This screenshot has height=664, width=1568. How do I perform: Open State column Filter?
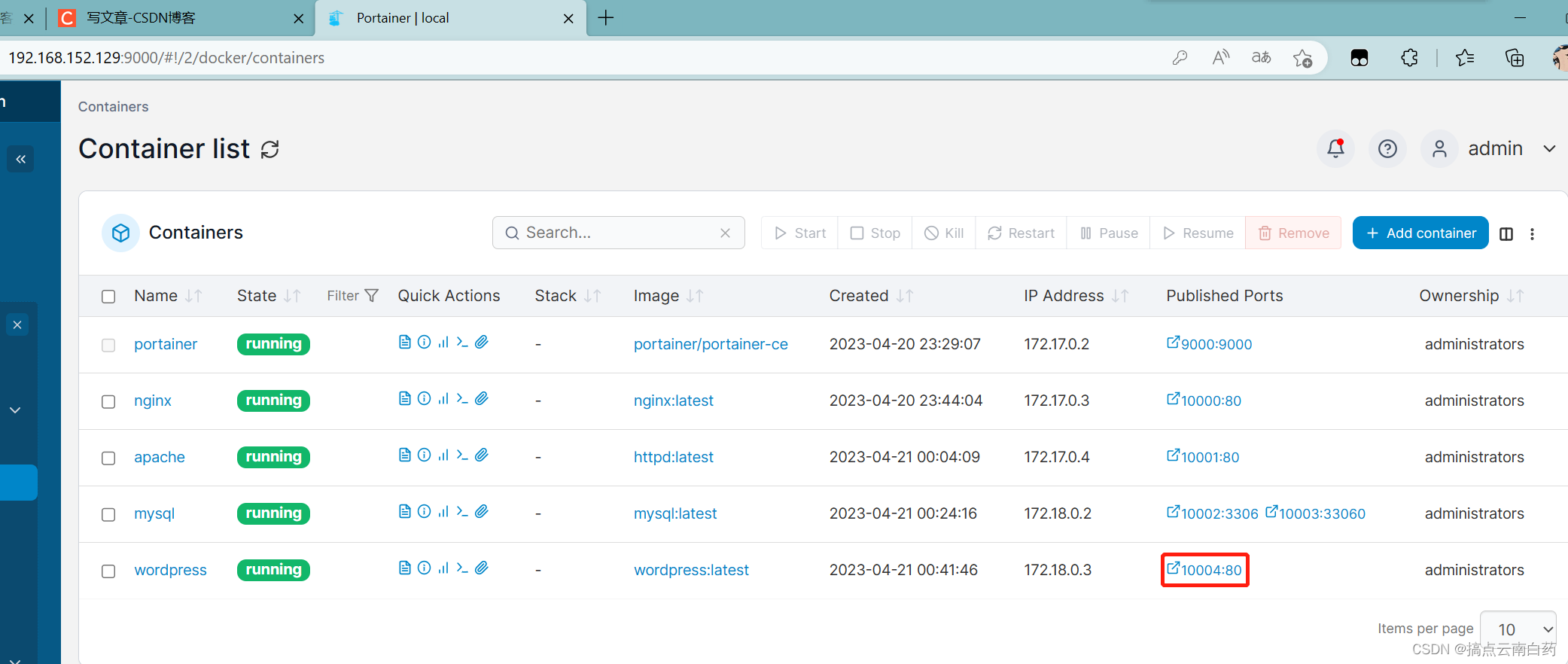coord(352,296)
